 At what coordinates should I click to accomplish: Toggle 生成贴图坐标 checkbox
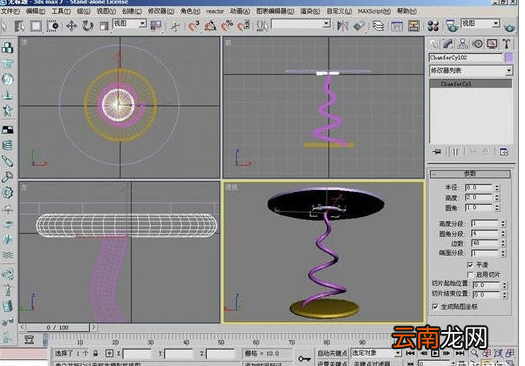click(435, 306)
